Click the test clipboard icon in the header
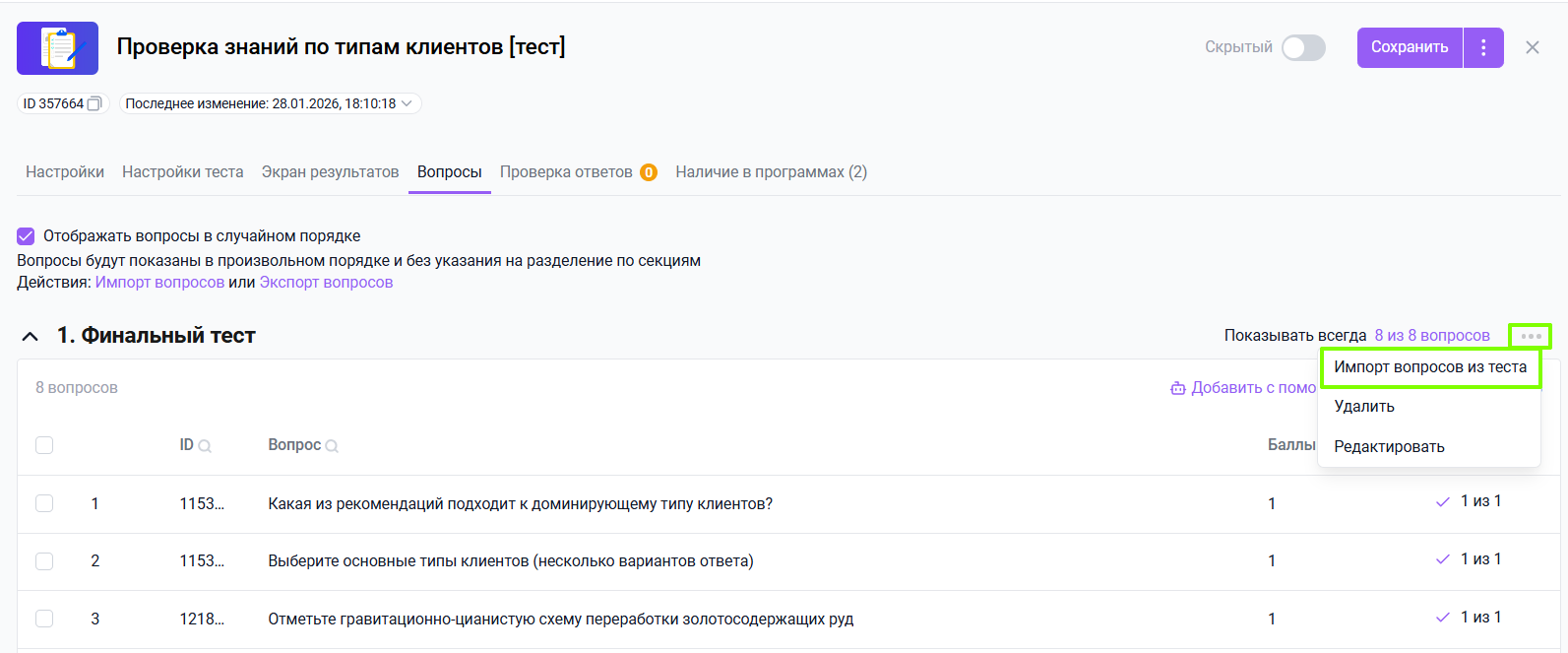This screenshot has width=1568, height=653. click(57, 48)
